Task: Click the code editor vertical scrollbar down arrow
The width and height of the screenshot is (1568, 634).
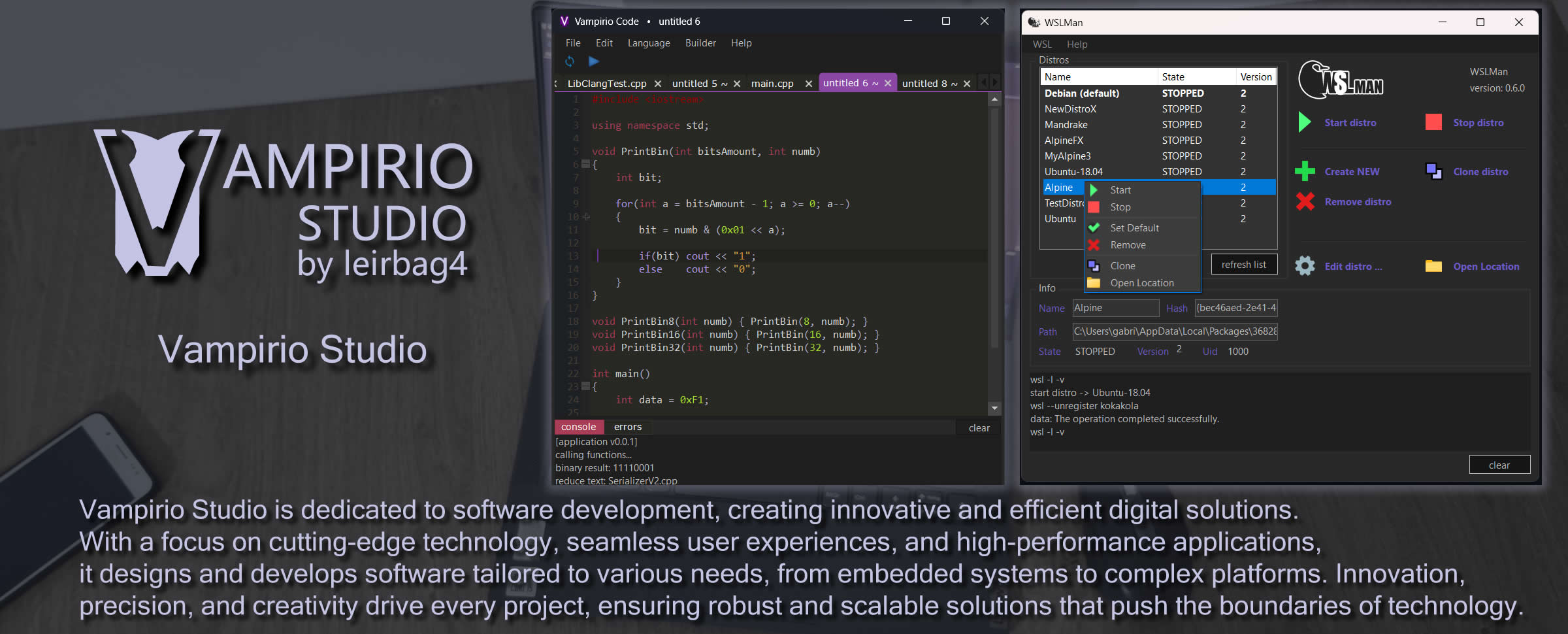Action: [x=994, y=408]
